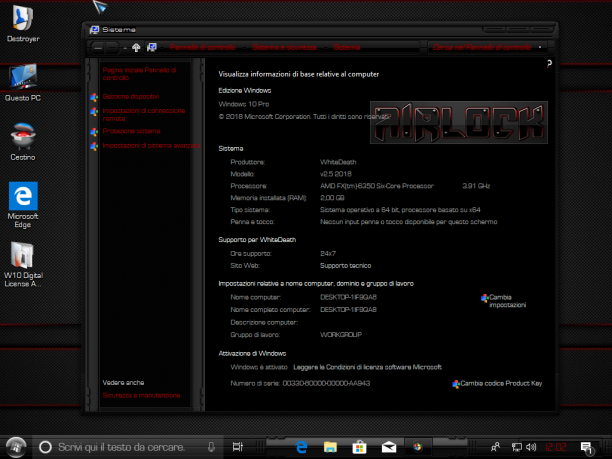Click Pannello di controllo breadcrumb
This screenshot has height=459, width=612.
point(203,47)
